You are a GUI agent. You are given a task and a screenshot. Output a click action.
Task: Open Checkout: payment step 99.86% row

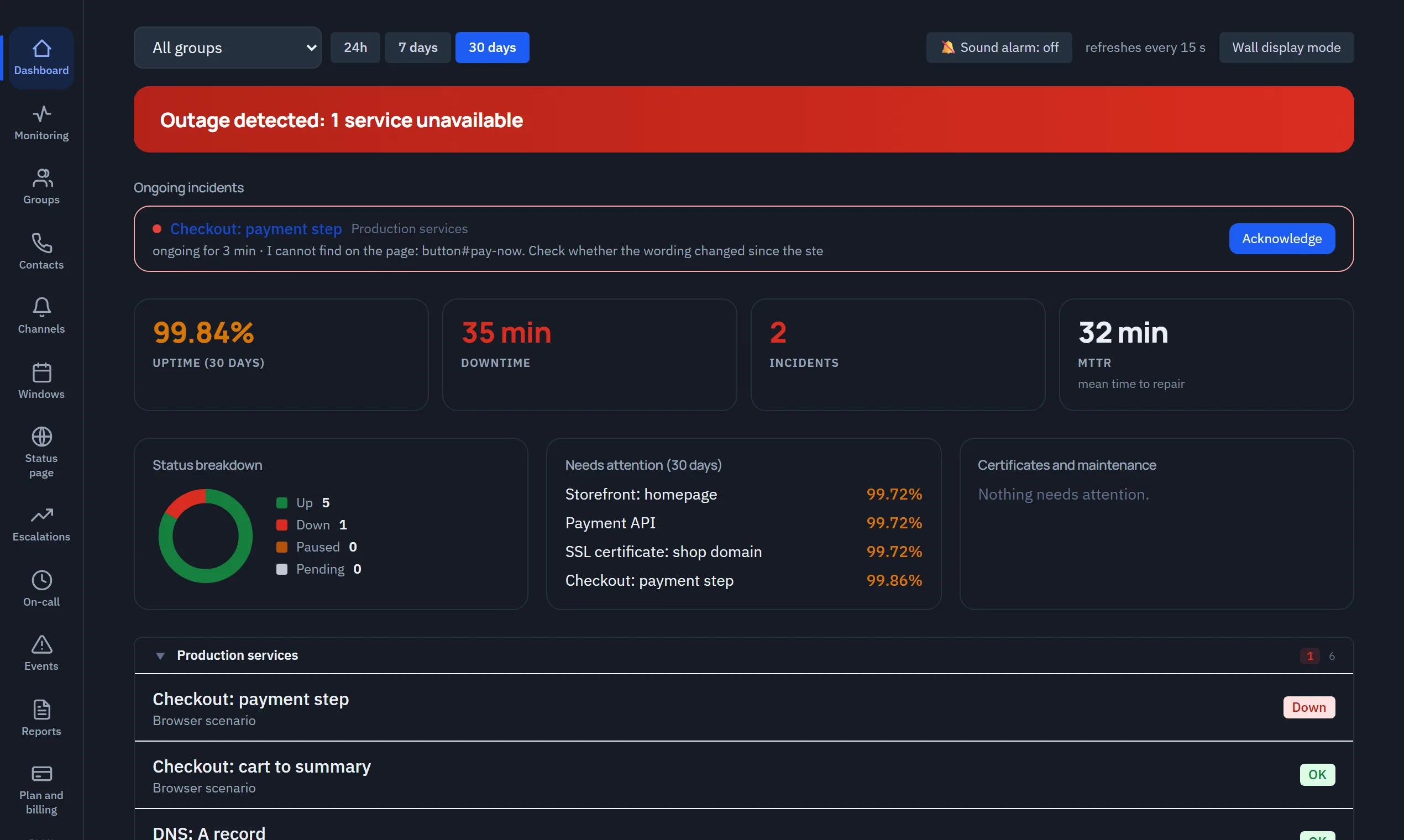coord(743,581)
